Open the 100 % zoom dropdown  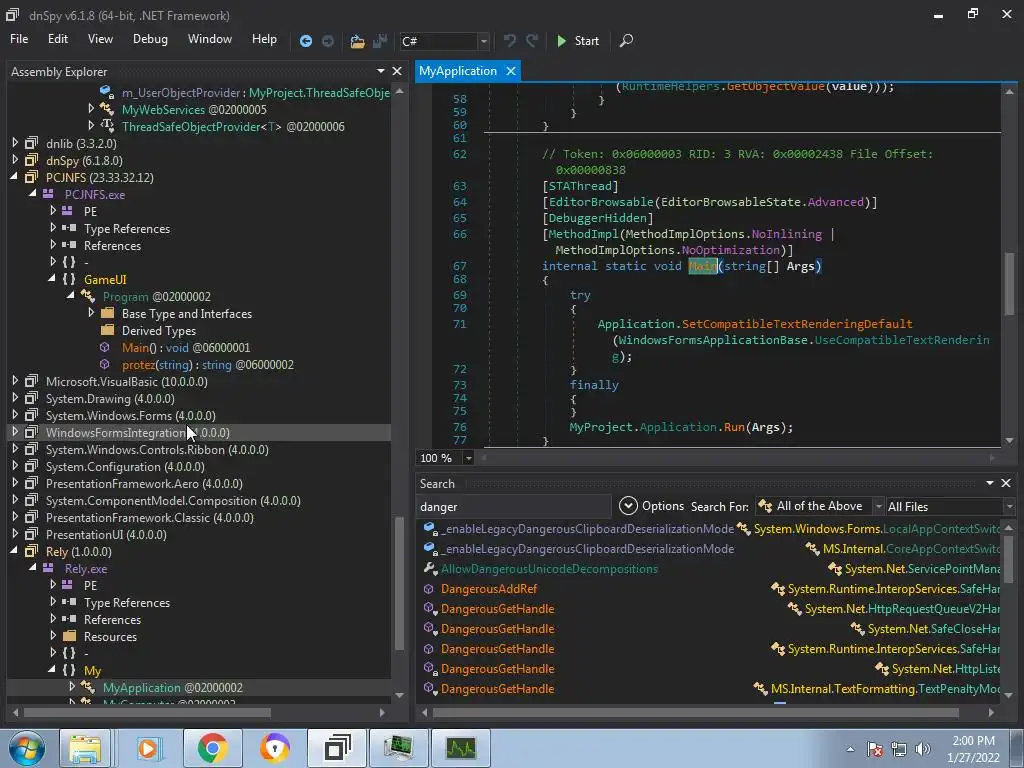point(468,458)
